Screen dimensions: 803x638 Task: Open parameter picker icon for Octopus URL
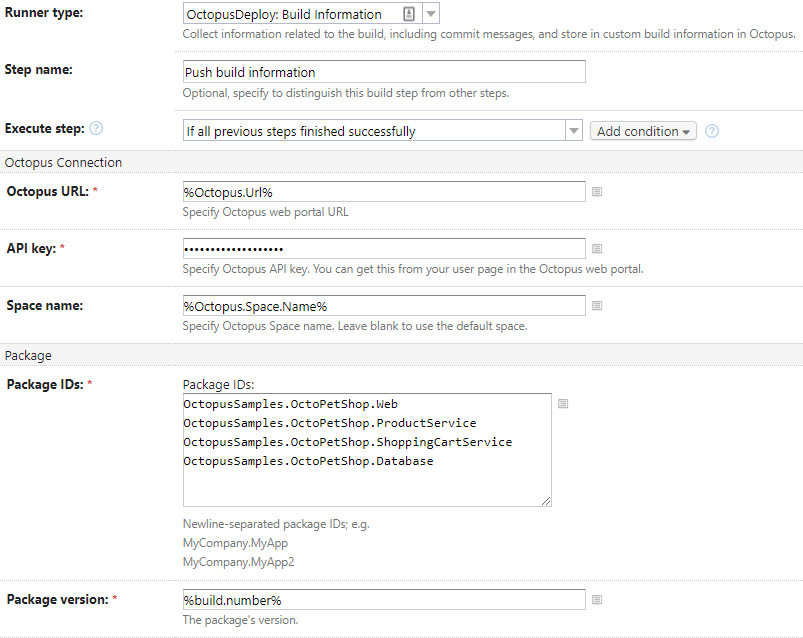597,192
